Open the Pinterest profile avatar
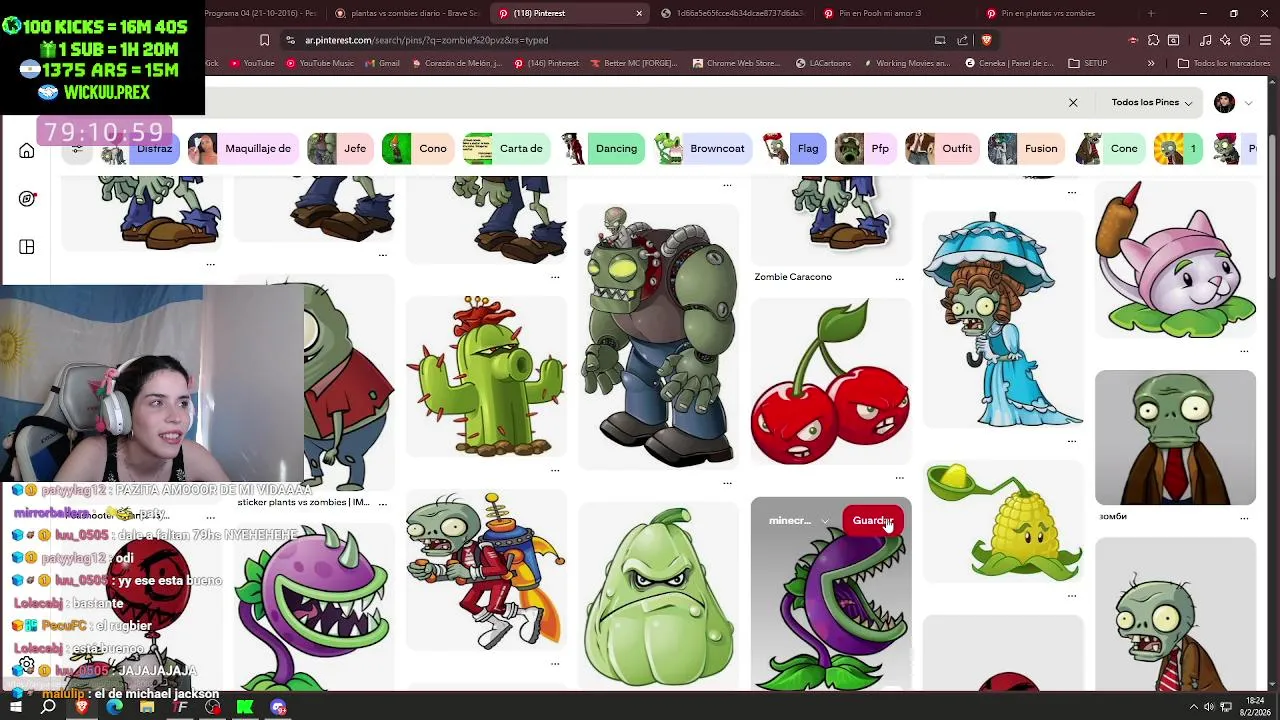Screen dimensions: 1280x720 [1224, 102]
